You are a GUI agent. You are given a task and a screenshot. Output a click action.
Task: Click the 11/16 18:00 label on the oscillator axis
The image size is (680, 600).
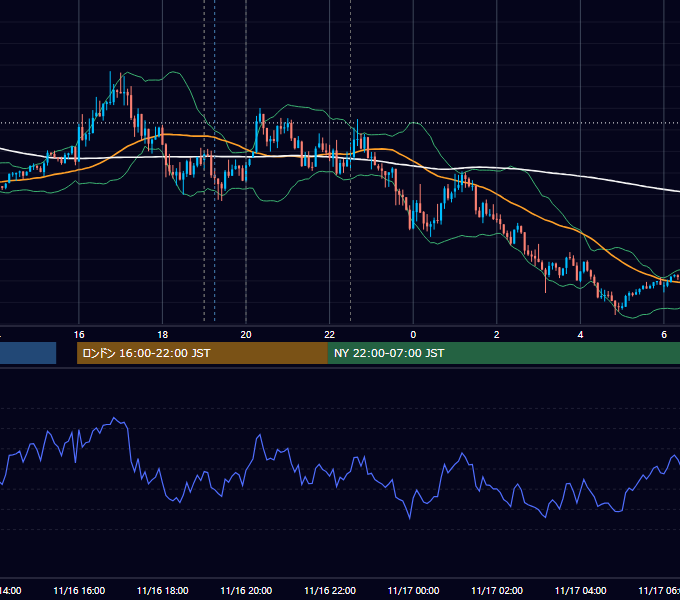click(x=163, y=590)
